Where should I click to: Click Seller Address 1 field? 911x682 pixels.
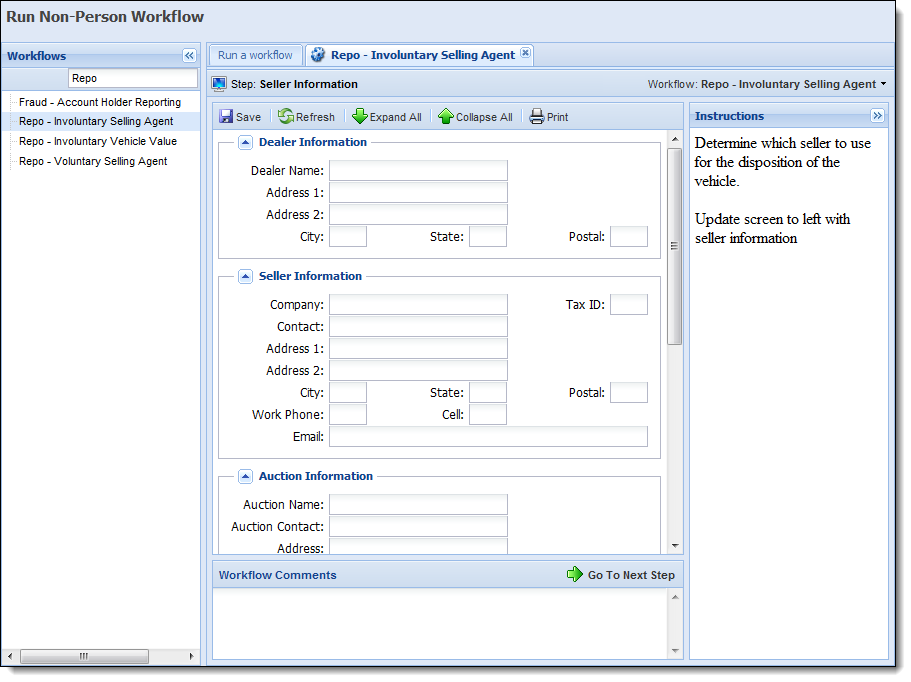click(418, 349)
